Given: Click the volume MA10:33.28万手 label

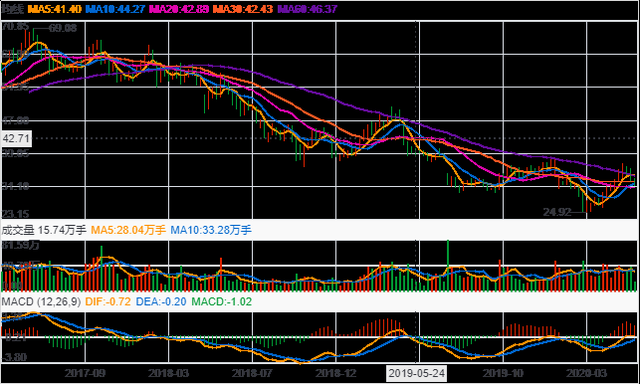Looking at the screenshot, I should 211,230.
